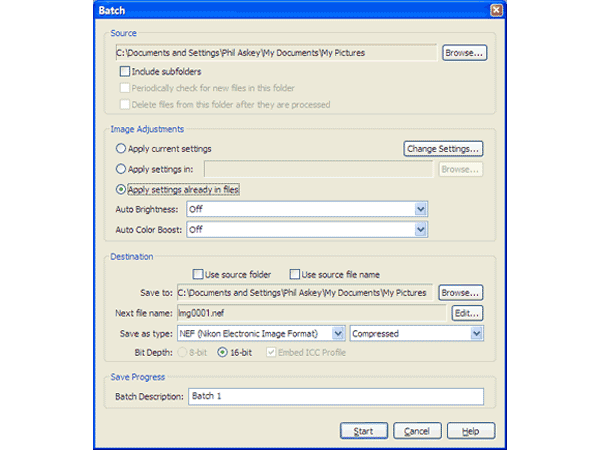Image resolution: width=600 pixels, height=450 pixels.
Task: Click the Save to path field
Action: [305, 293]
